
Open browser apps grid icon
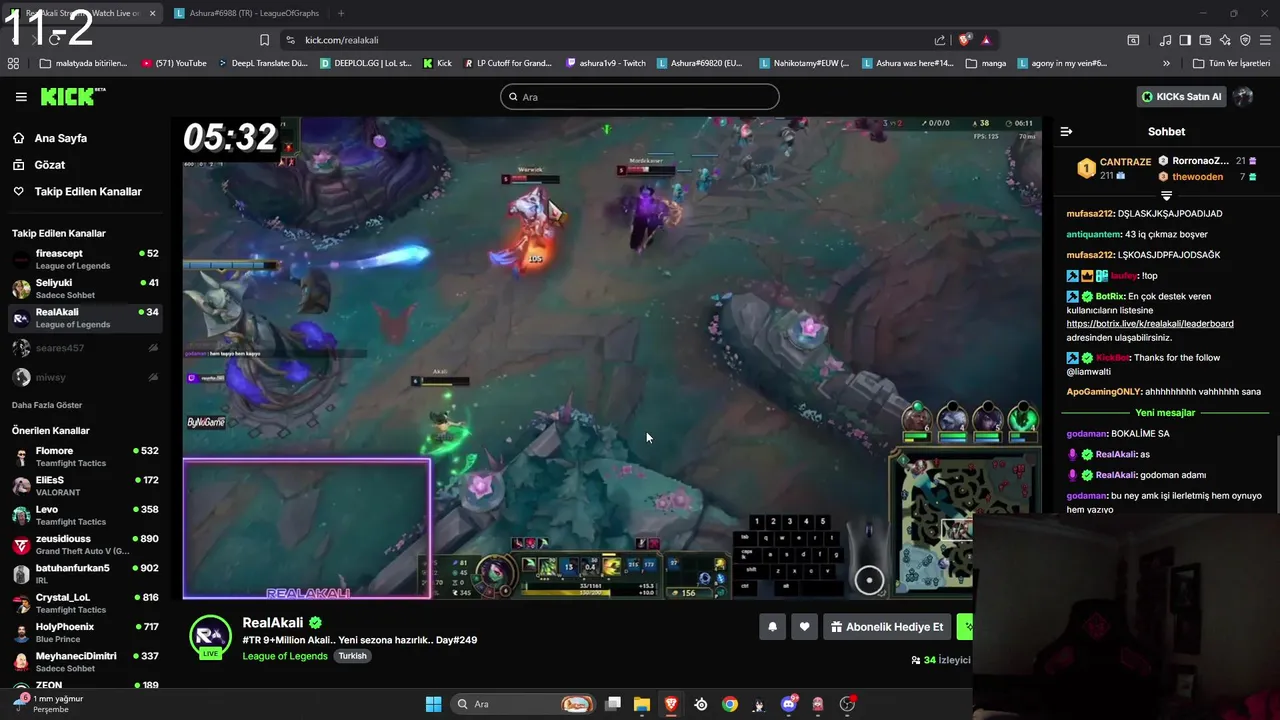(13, 63)
